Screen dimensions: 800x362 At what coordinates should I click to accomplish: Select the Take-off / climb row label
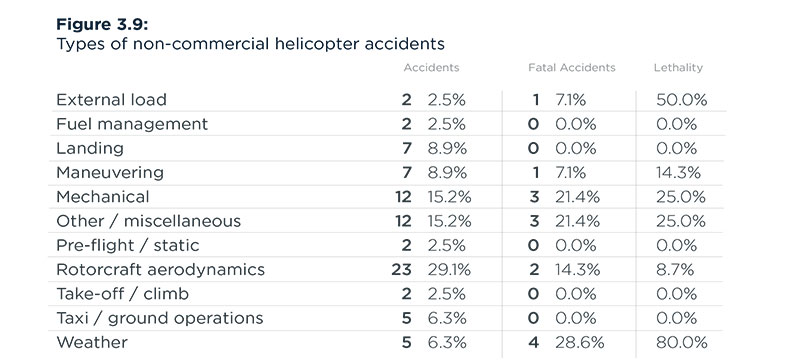tap(122, 294)
